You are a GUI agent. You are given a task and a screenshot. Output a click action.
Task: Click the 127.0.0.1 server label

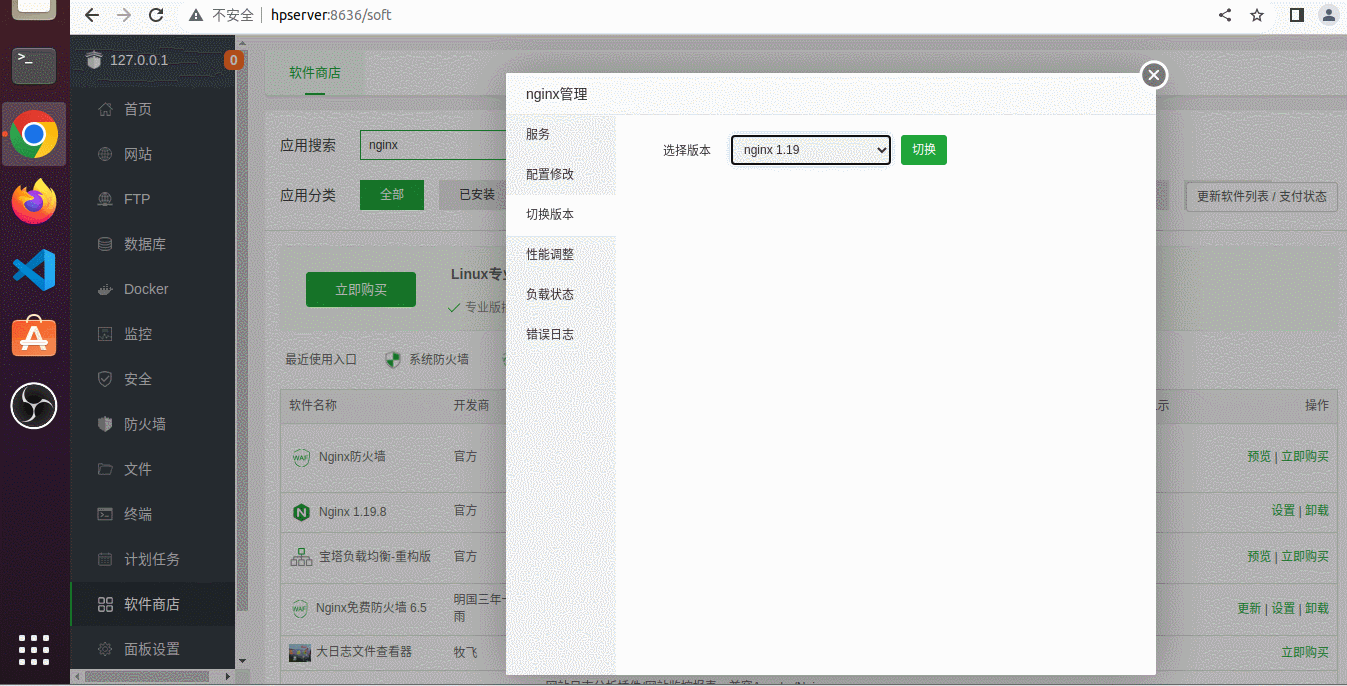pyautogui.click(x=139, y=60)
